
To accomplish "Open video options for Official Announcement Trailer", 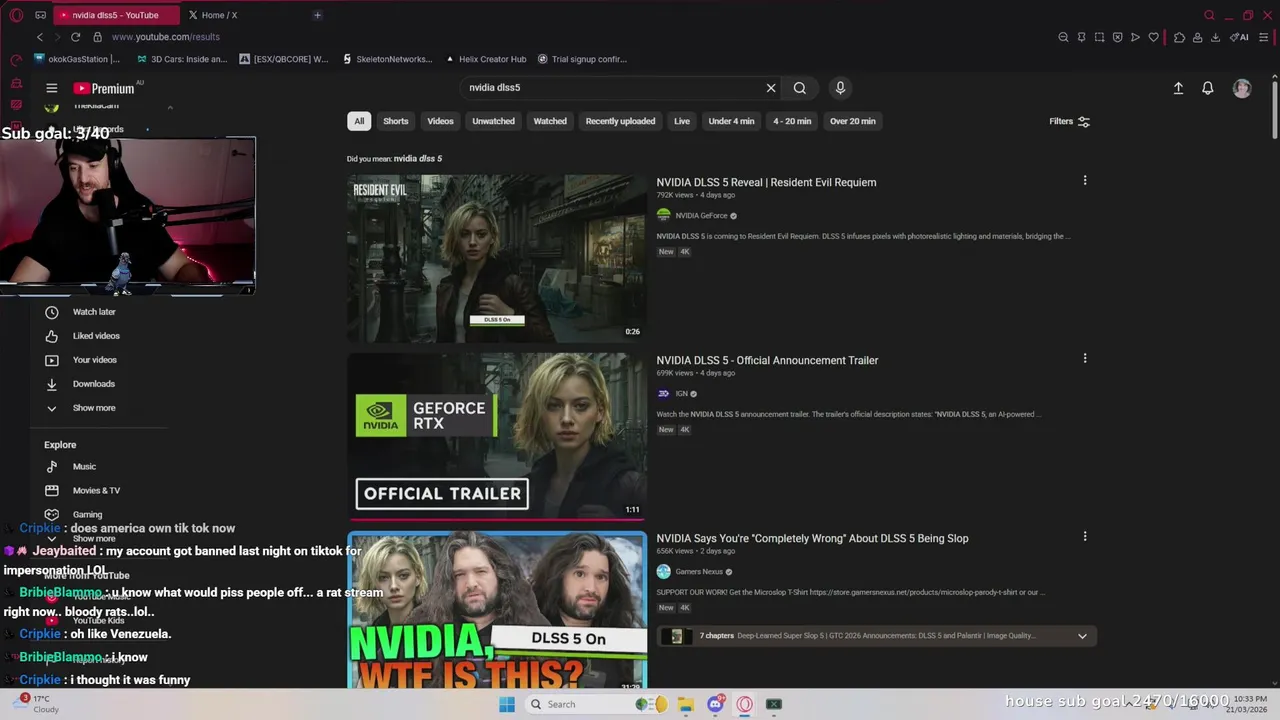I will click(1085, 359).
